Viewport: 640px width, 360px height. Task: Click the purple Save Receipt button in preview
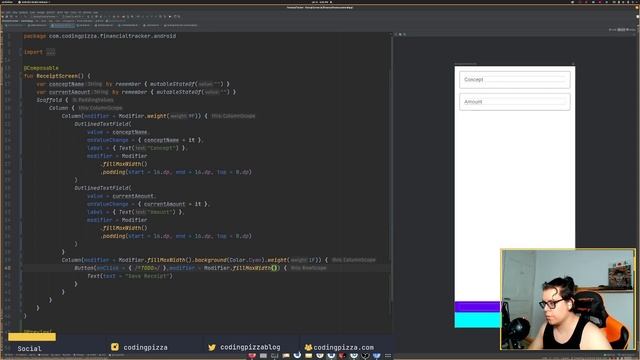click(x=477, y=306)
